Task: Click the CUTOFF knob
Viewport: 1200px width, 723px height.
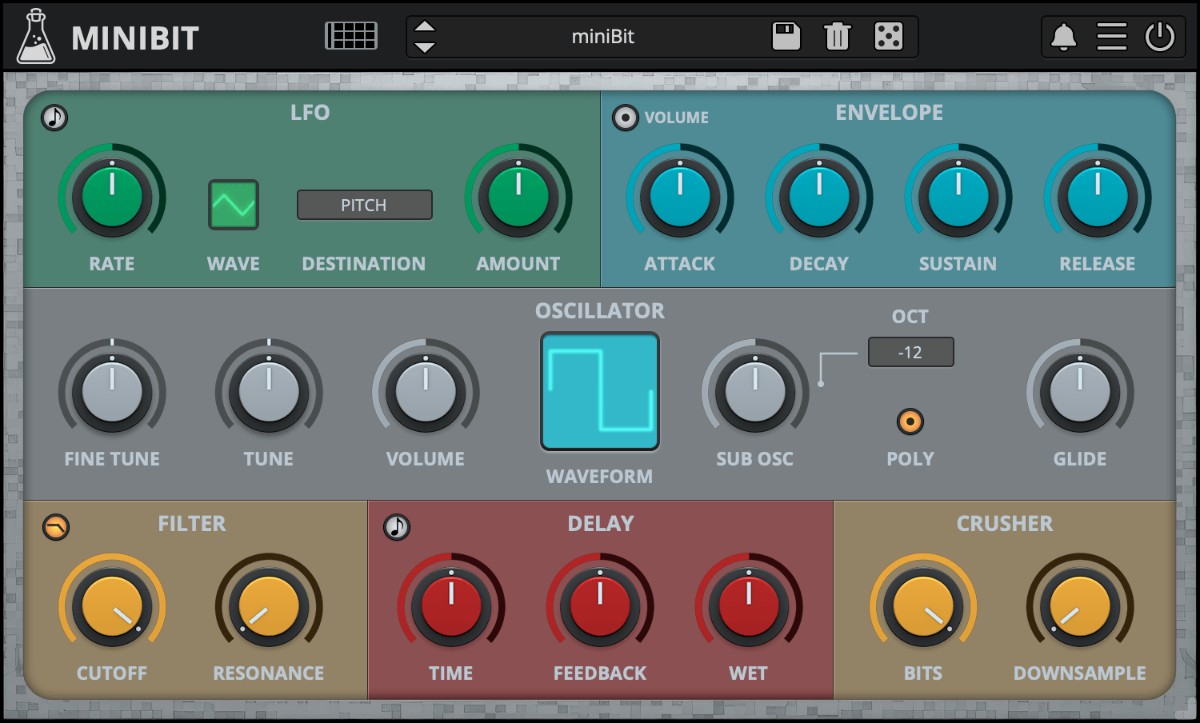Action: (x=112, y=605)
